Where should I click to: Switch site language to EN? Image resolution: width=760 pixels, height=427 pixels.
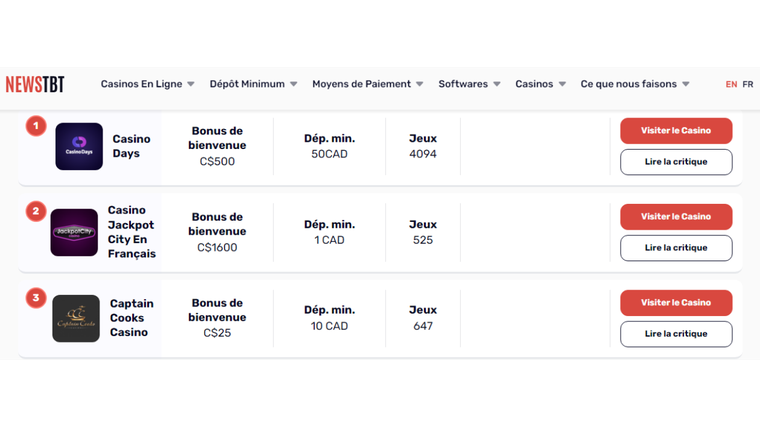click(x=731, y=84)
